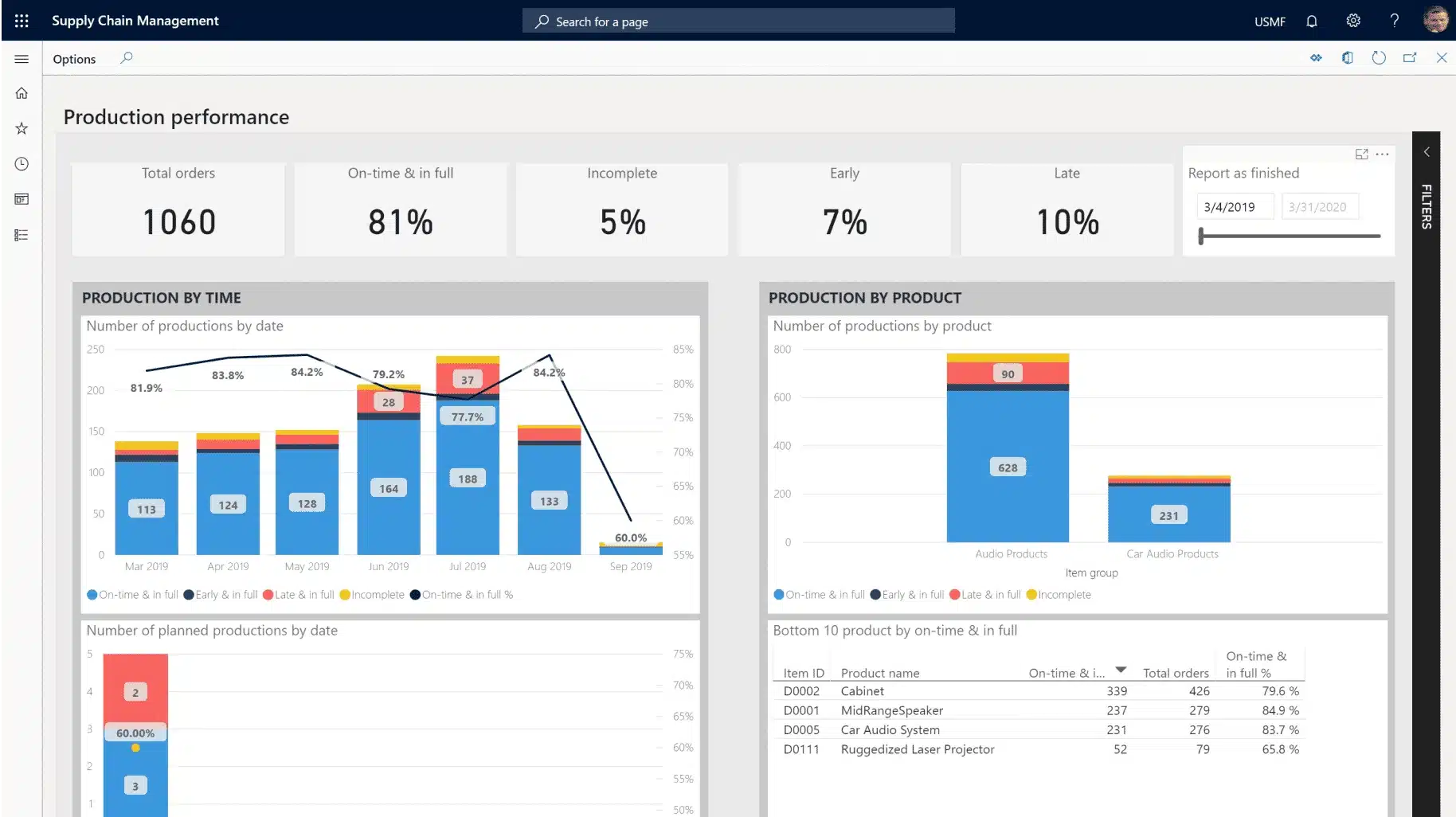
Task: Select the Incomplete 5% card
Action: pos(622,210)
